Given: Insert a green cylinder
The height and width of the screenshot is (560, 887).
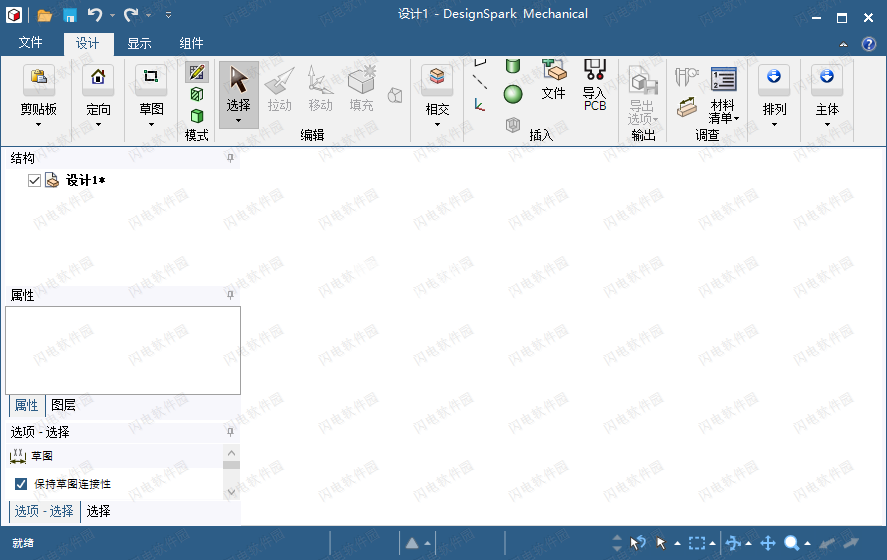Looking at the screenshot, I should 513,66.
